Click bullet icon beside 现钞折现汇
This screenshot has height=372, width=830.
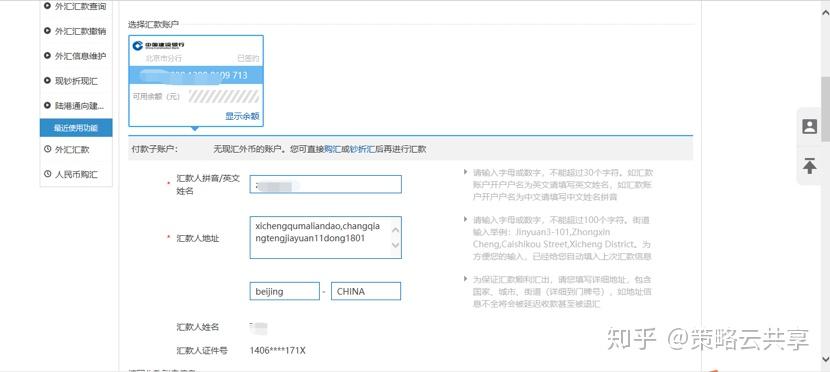47,81
